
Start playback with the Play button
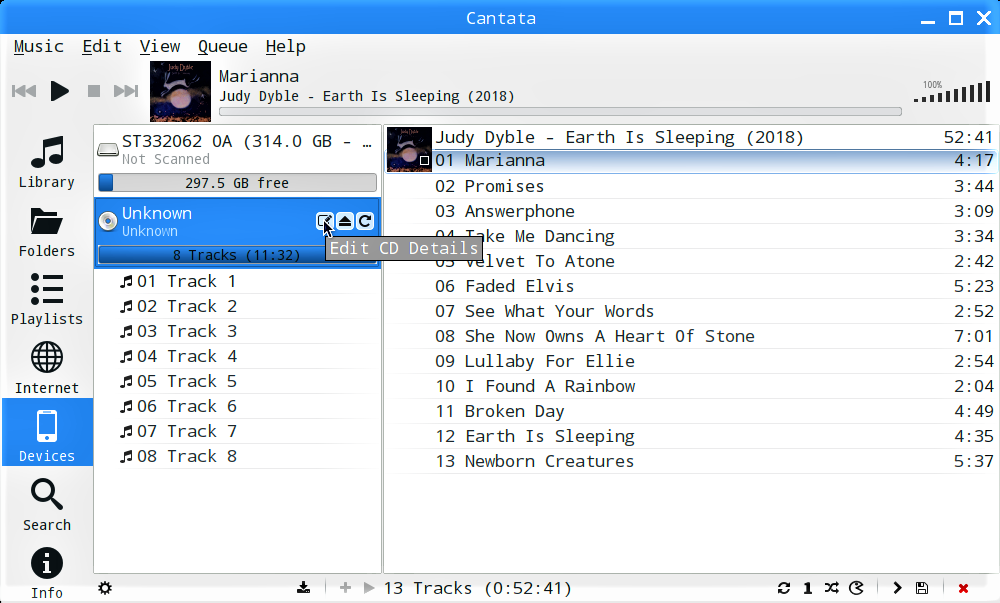click(x=59, y=91)
